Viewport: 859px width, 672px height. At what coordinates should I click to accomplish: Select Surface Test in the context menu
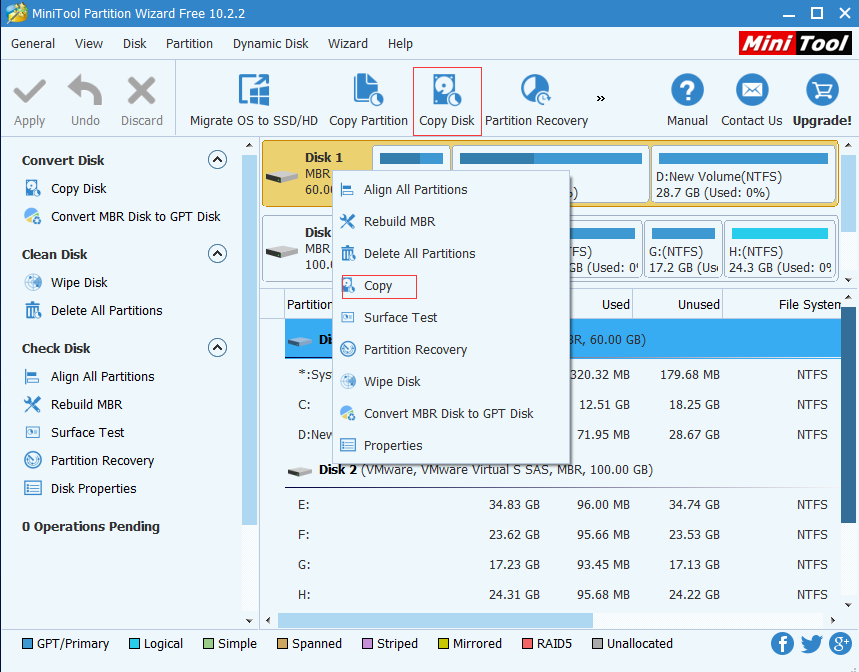click(x=451, y=318)
